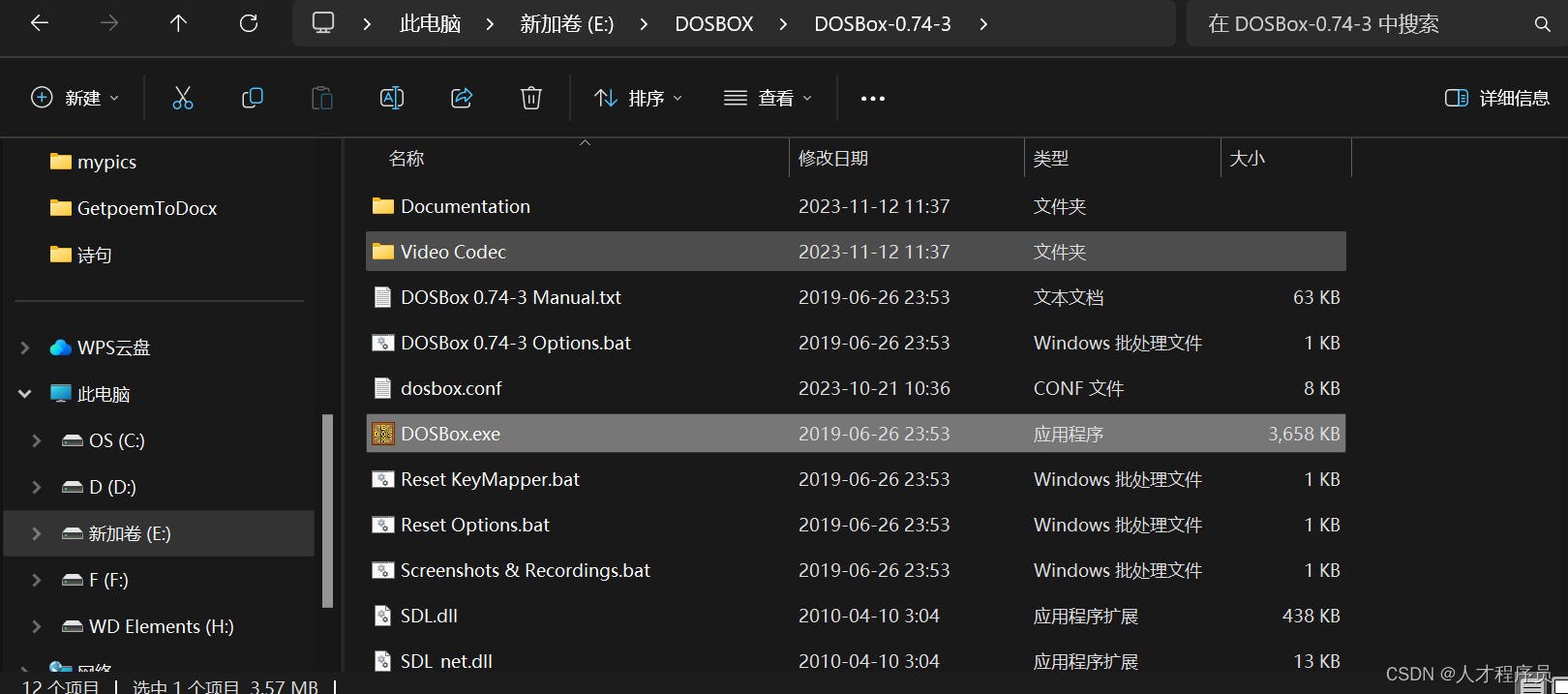Sort by 名称 column header
This screenshot has height=694, width=1568.
click(x=578, y=159)
